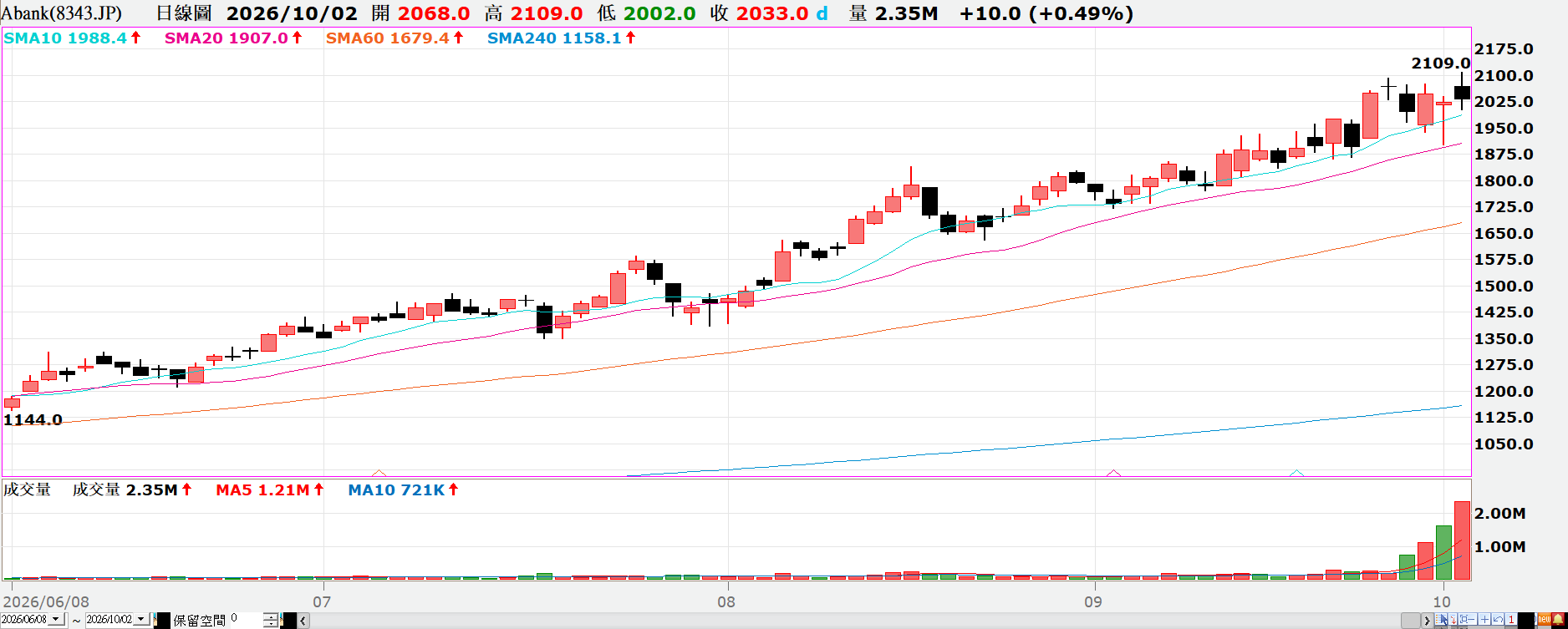Click the horizontal scrollbar thumb
Screen dimensions: 1568x629
[x=1411, y=621]
